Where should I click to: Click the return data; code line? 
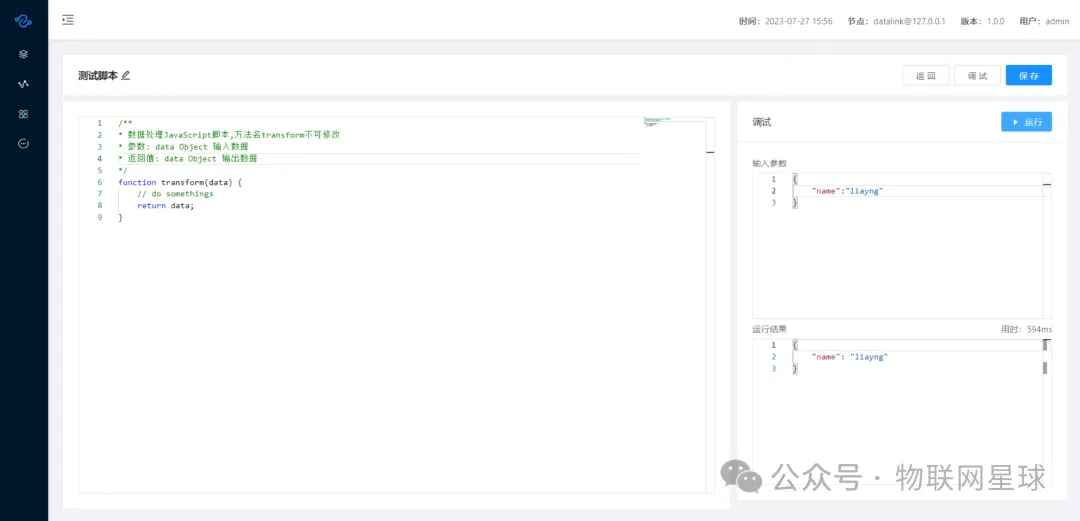pyautogui.click(x=165, y=205)
